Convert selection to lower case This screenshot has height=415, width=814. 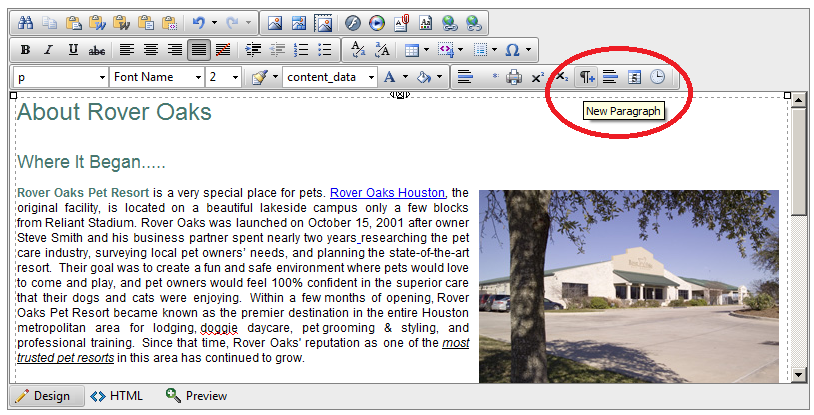[x=358, y=50]
